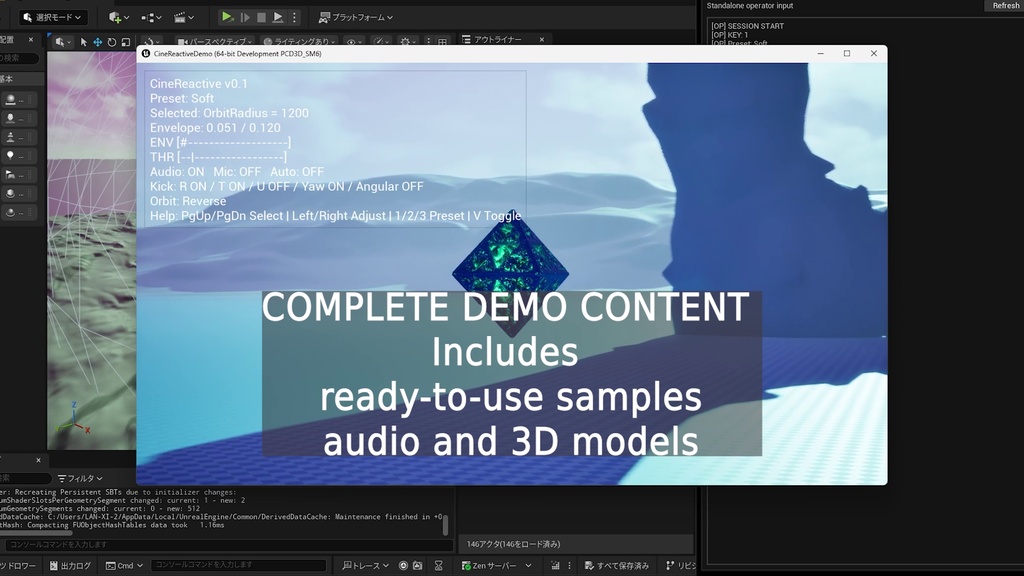The image size is (1024, 576).
Task: Choose the scale tool in viewport
Action: [125, 42]
